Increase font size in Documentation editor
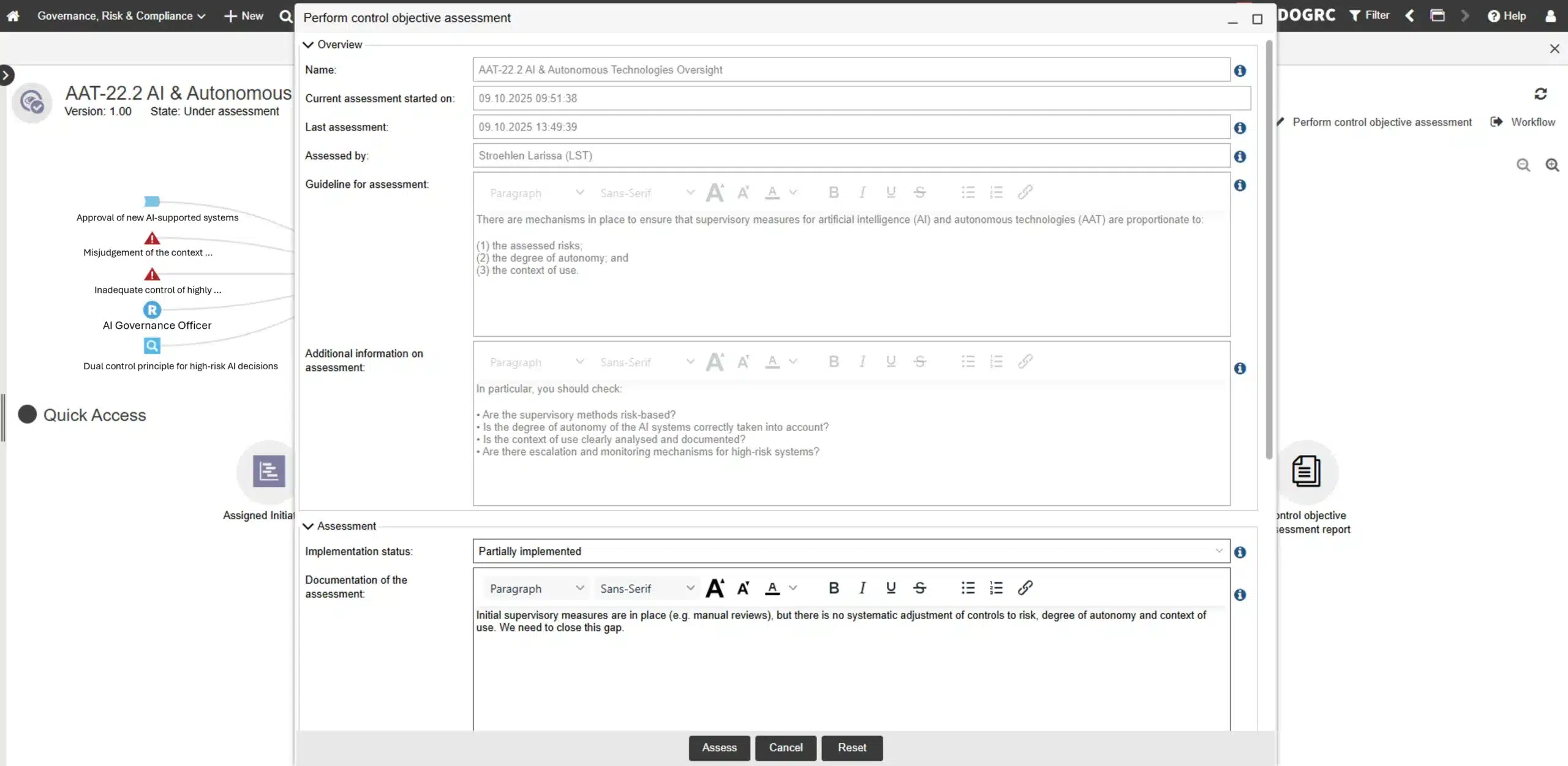Image resolution: width=1568 pixels, height=766 pixels. pos(715,588)
